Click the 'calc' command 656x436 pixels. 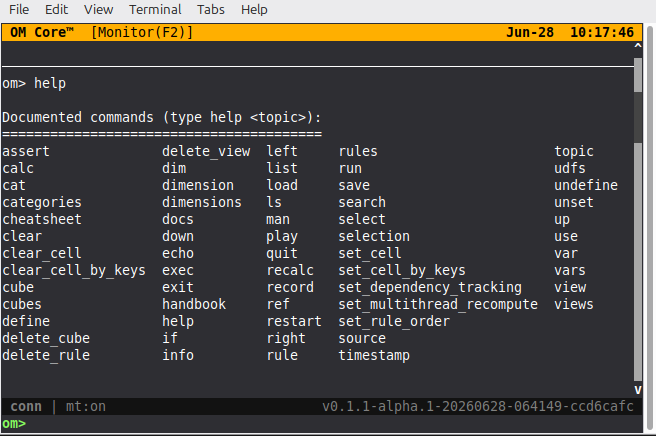point(18,168)
